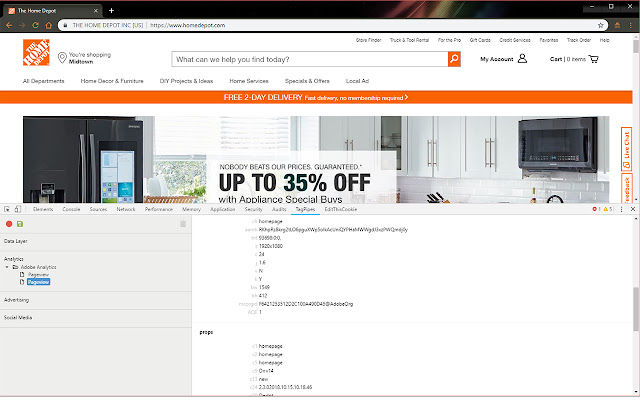
Task: Open Home Decor & Furniture menu
Action: pos(112,81)
